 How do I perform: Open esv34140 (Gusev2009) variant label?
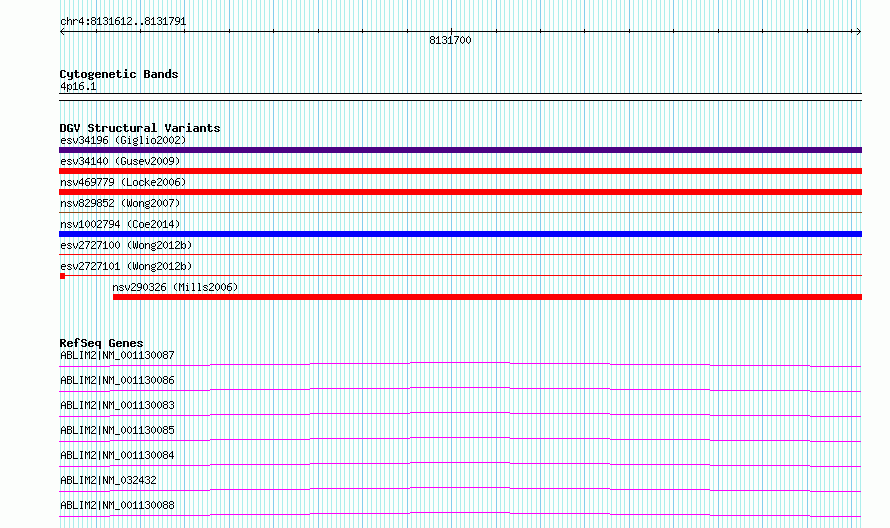tap(120, 161)
